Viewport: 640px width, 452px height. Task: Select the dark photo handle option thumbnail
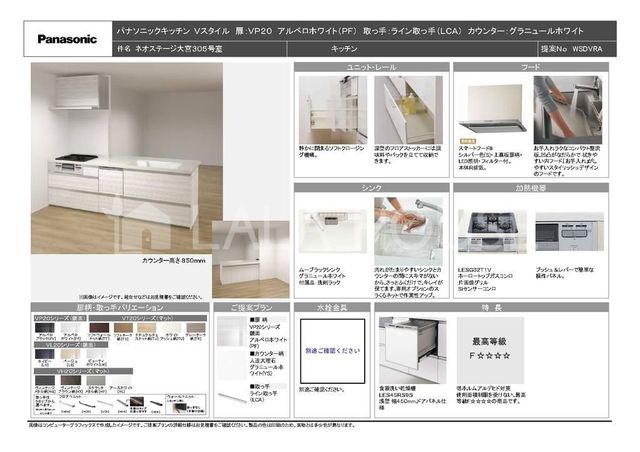coord(136,402)
